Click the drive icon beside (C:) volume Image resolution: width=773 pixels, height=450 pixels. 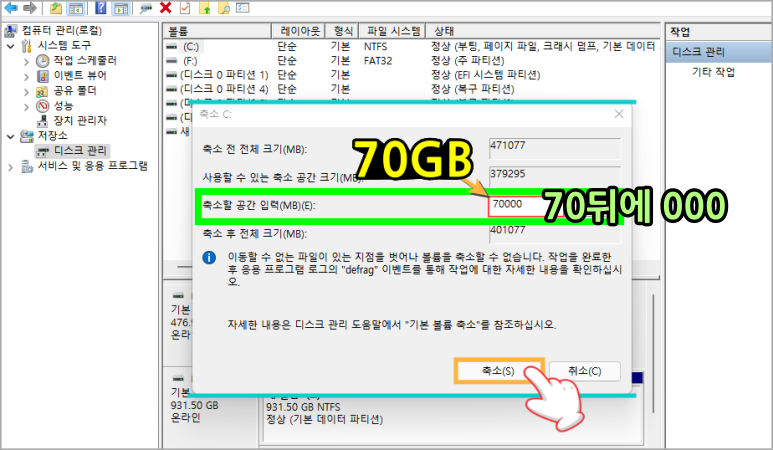(172, 47)
